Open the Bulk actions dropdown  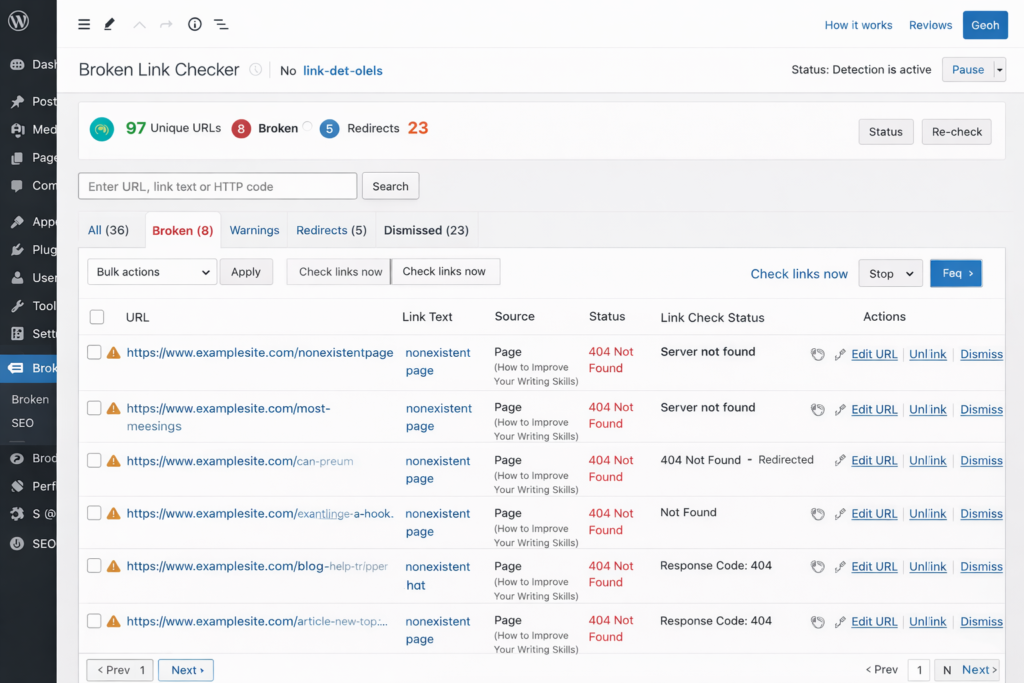pyautogui.click(x=151, y=271)
